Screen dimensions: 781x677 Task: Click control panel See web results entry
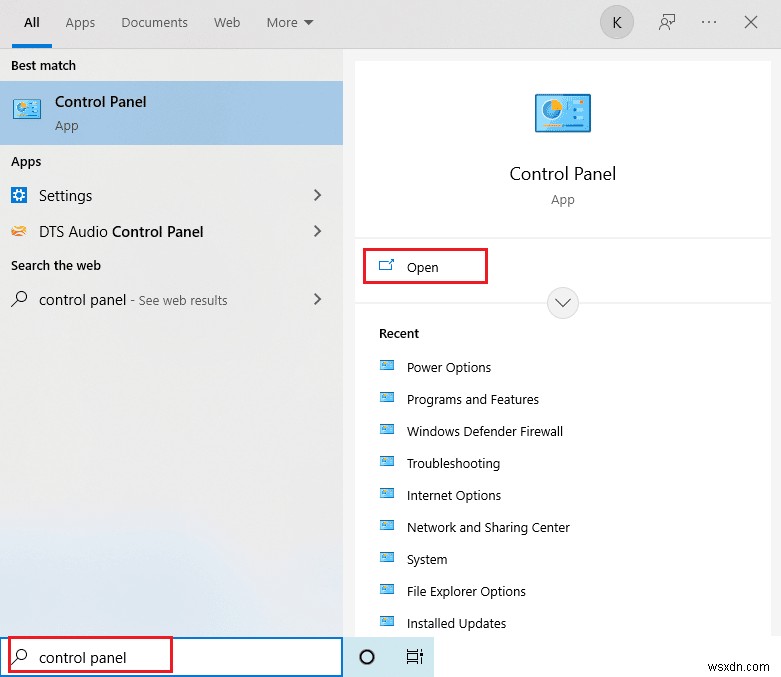[x=171, y=299]
